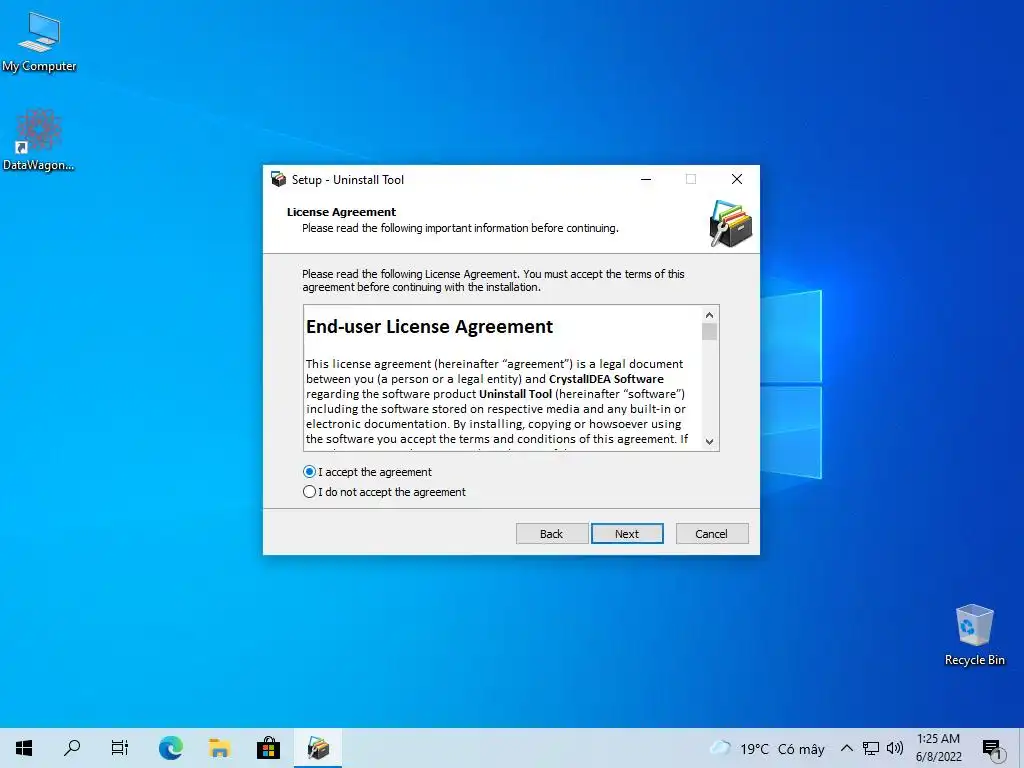Open the Recycle Bin desktop icon
Screen dimensions: 1024x768
tap(974, 635)
